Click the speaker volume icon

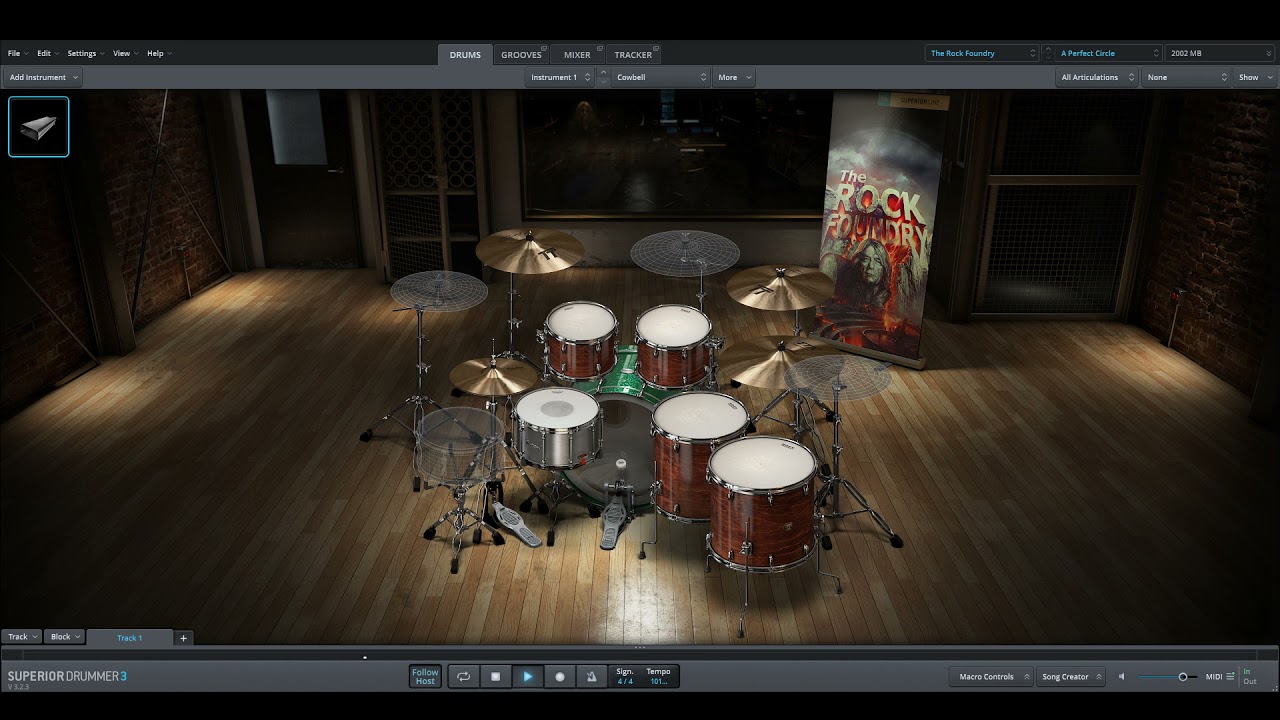(1121, 677)
